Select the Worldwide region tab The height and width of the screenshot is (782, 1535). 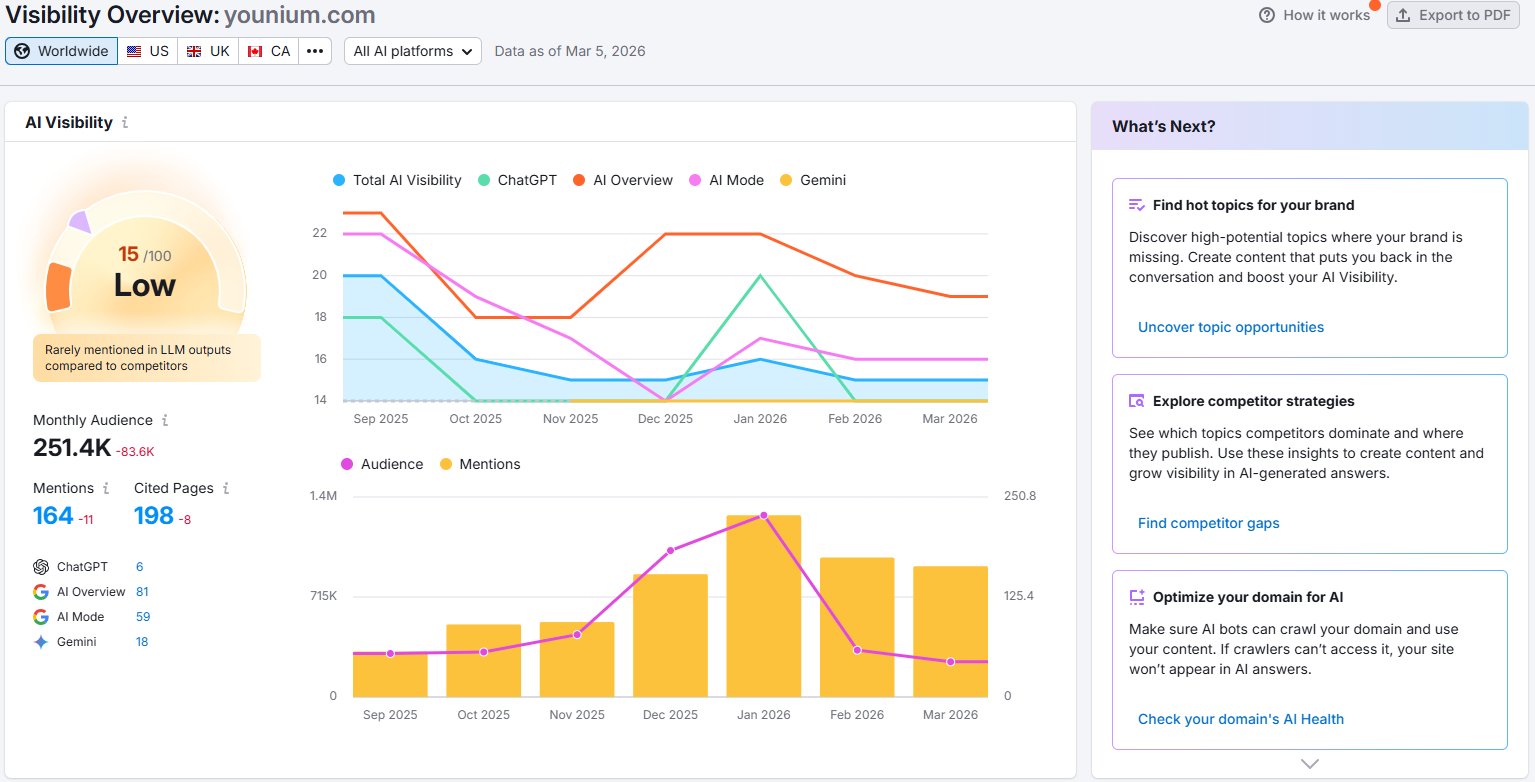pyautogui.click(x=62, y=51)
